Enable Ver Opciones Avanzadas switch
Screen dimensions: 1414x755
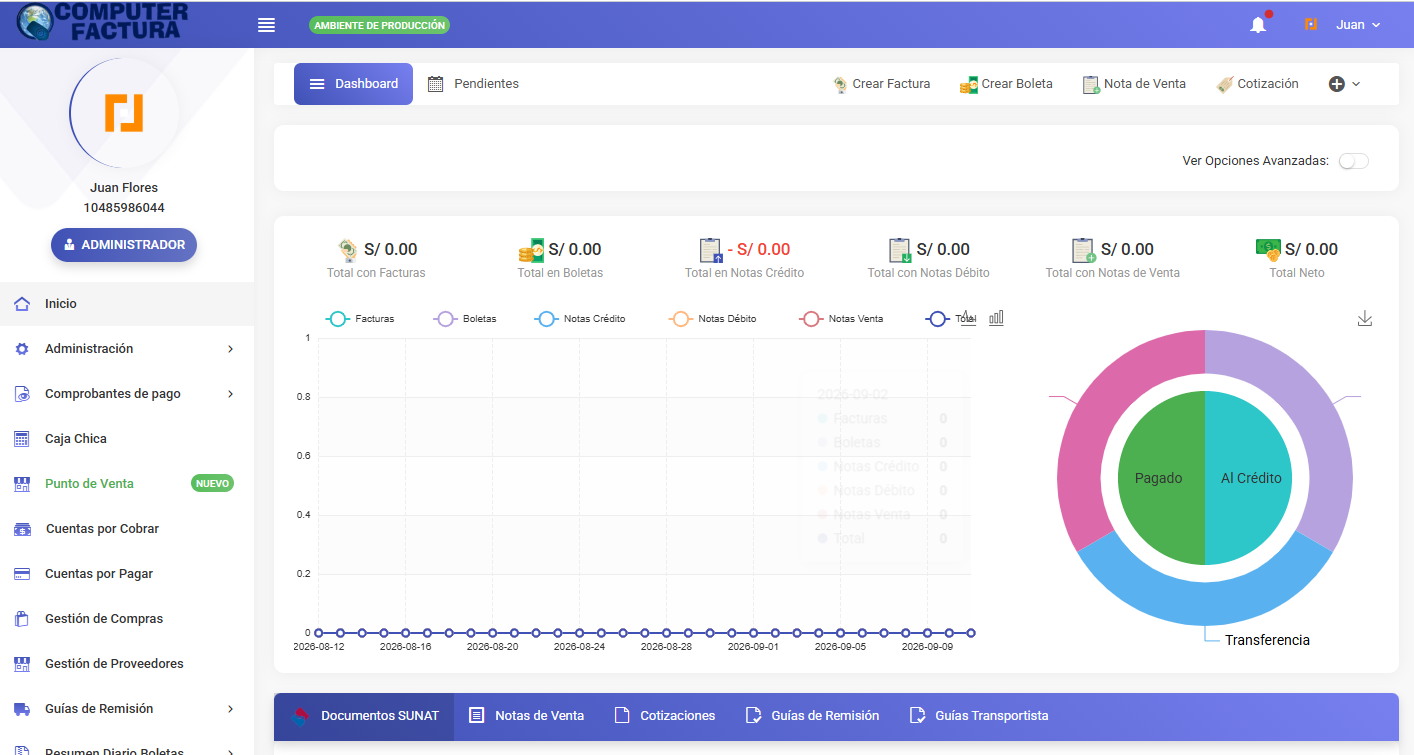point(1353,161)
